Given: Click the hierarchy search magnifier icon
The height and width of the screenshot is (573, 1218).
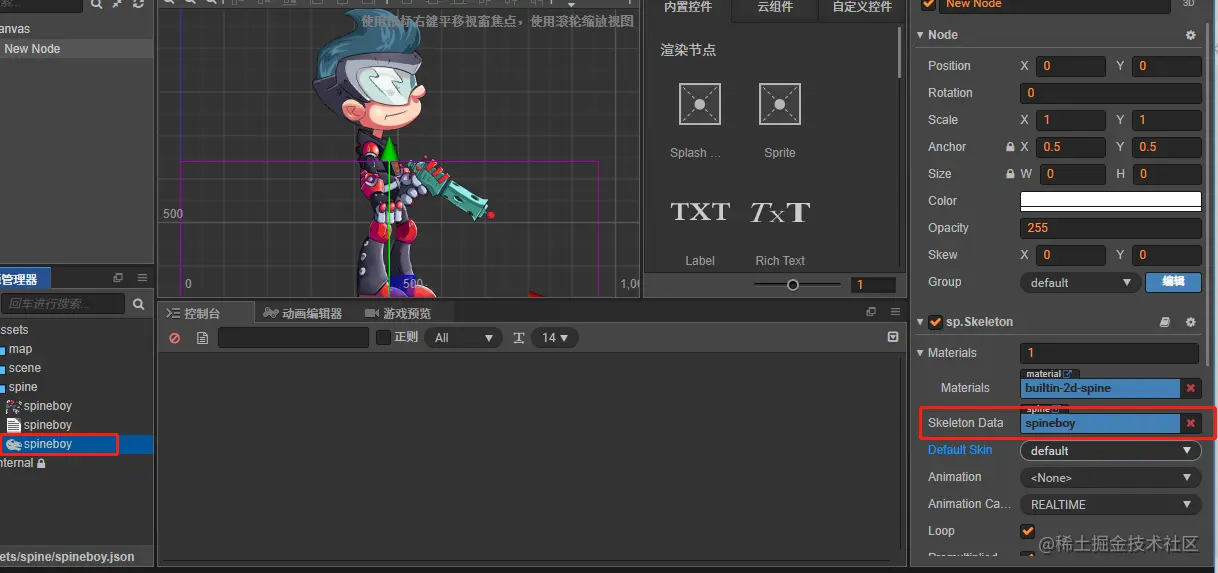Looking at the screenshot, I should coord(97,4).
